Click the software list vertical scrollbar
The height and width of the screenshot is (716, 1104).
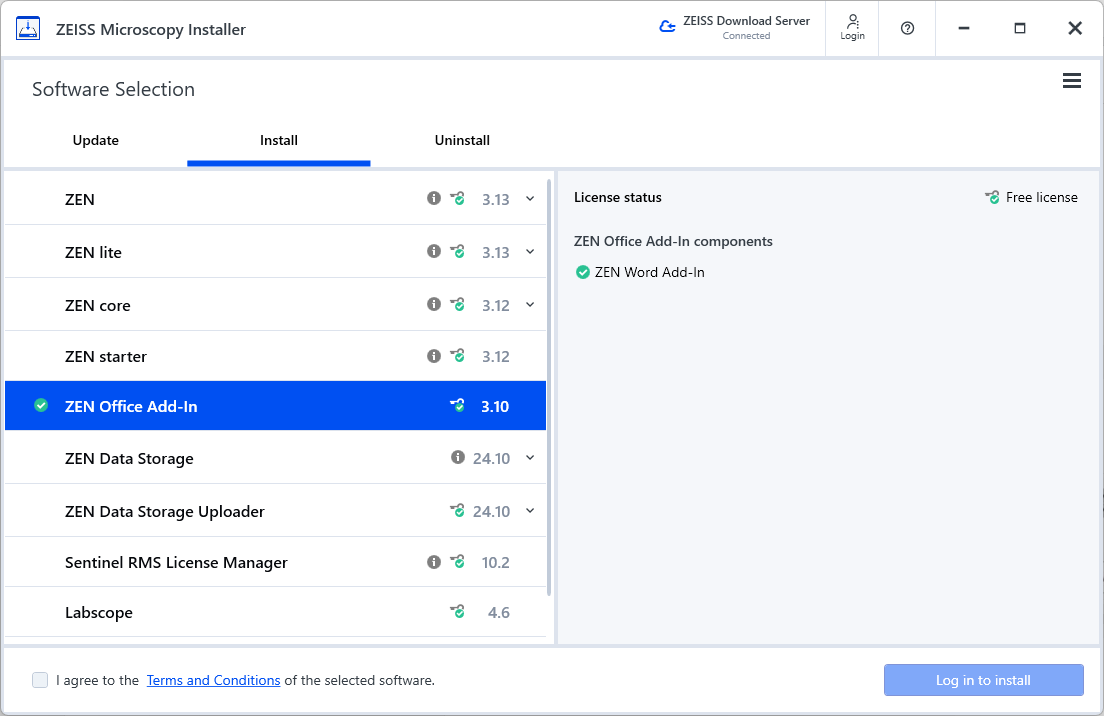[x=550, y=388]
